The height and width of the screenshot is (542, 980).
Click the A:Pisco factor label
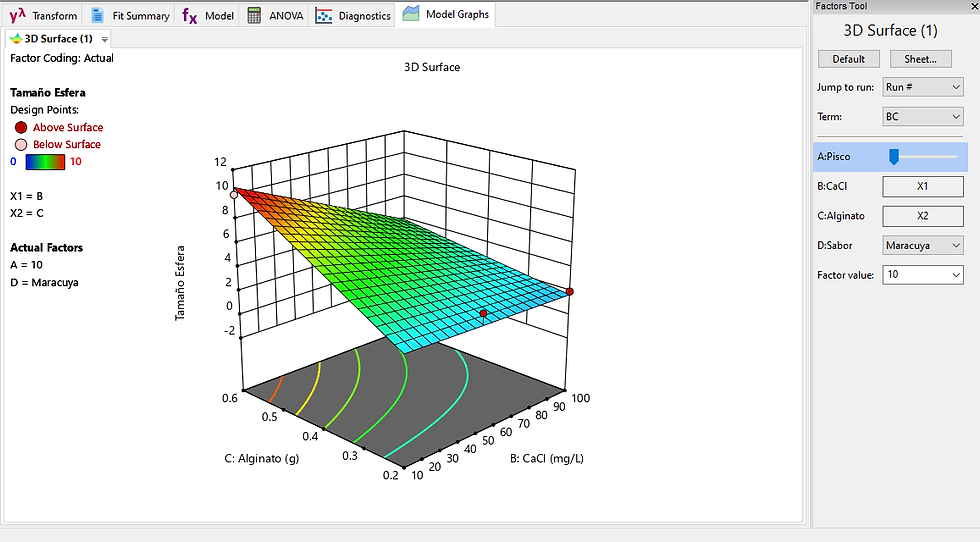(x=834, y=156)
